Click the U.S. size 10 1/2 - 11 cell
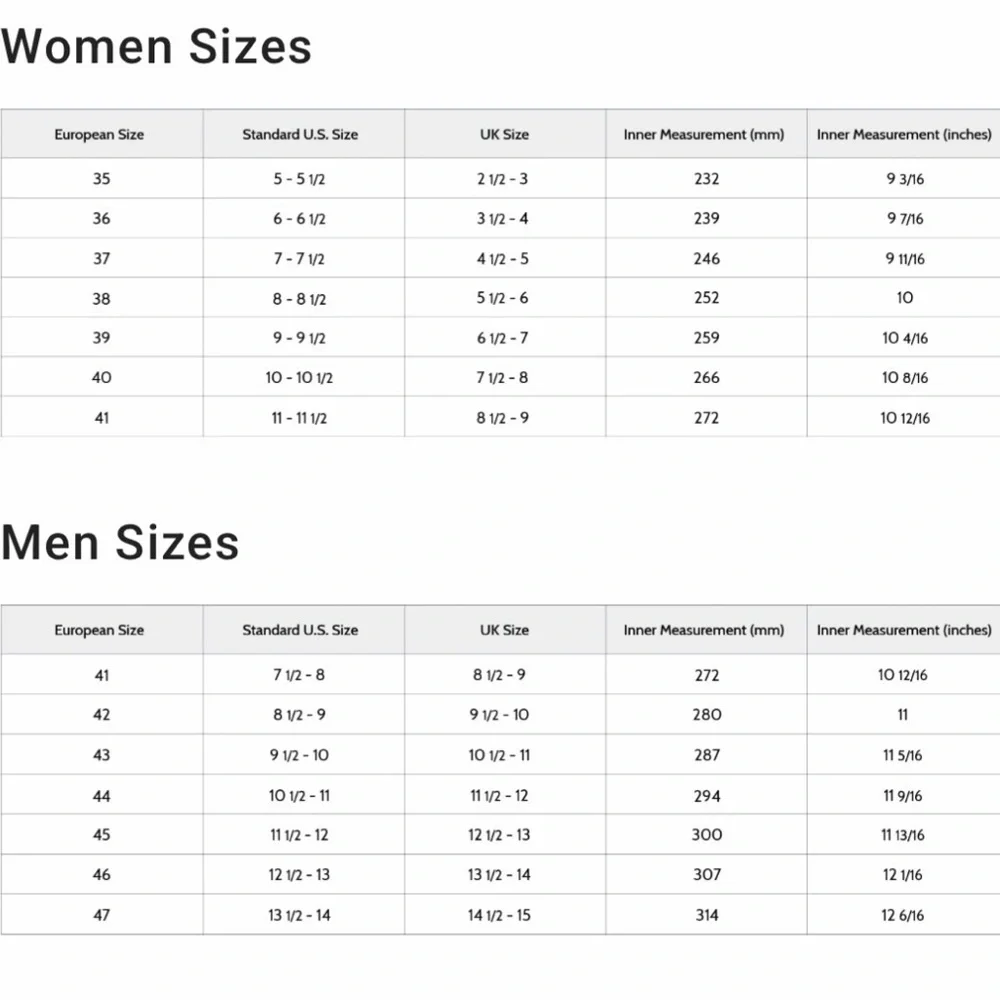 pyautogui.click(x=300, y=796)
